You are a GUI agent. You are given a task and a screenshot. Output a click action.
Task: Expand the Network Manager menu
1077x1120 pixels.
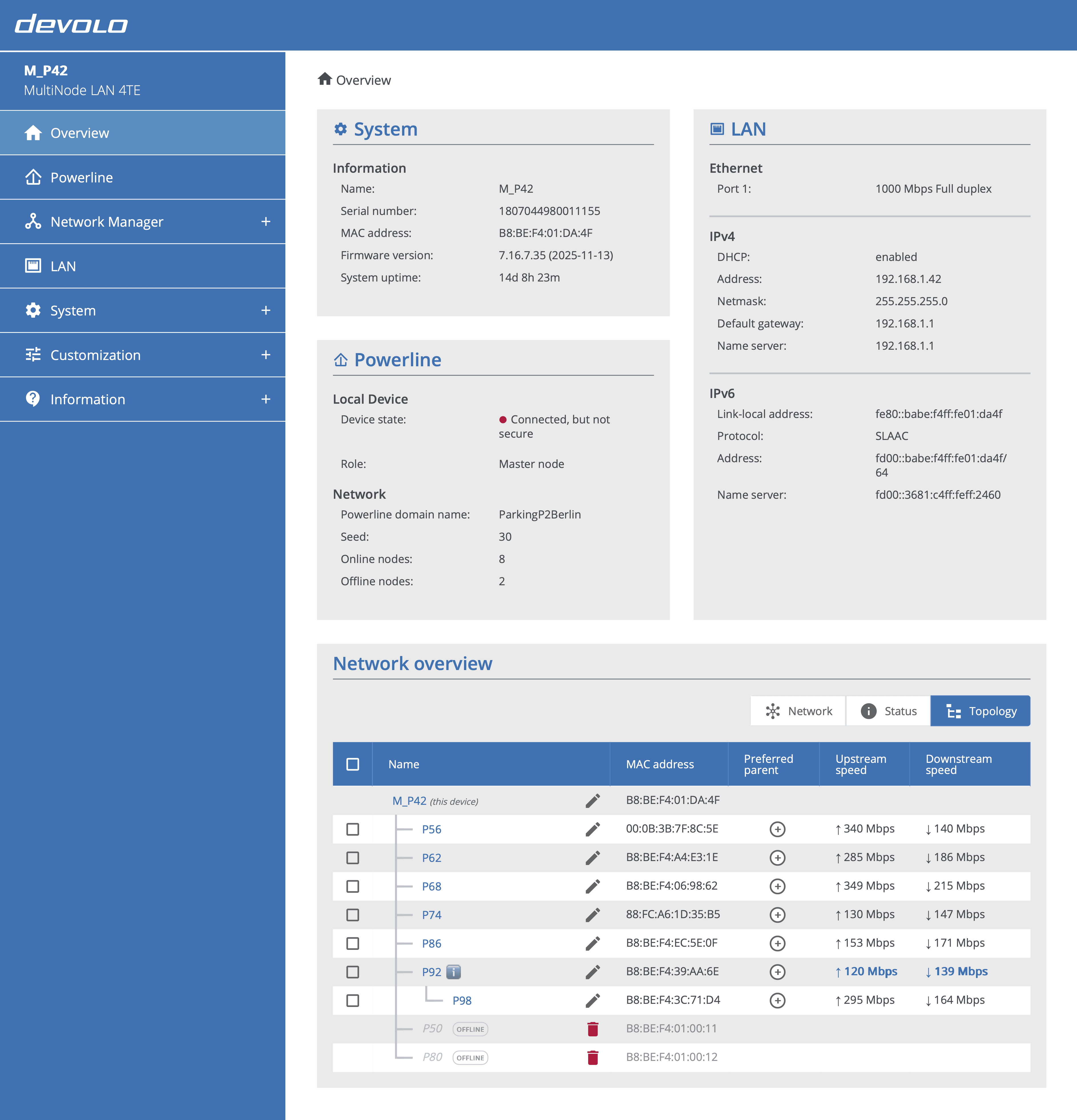[x=265, y=221]
